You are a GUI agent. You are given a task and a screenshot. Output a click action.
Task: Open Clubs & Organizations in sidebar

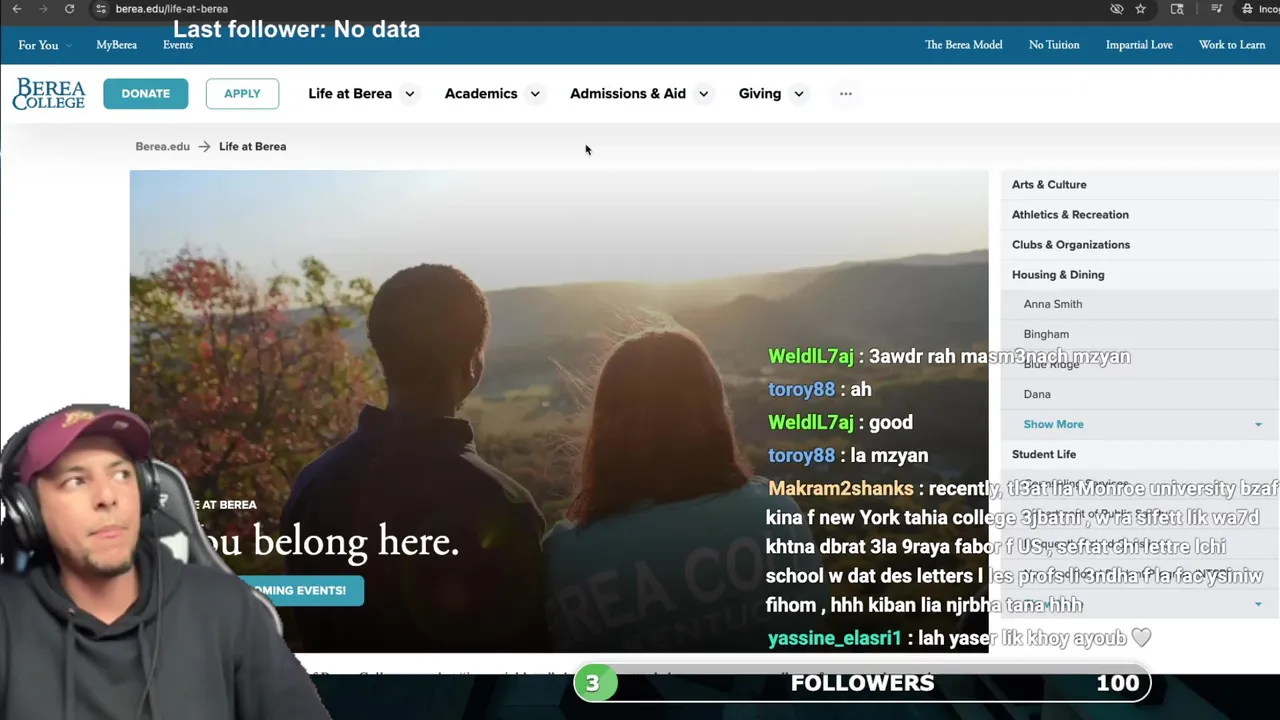(1071, 245)
